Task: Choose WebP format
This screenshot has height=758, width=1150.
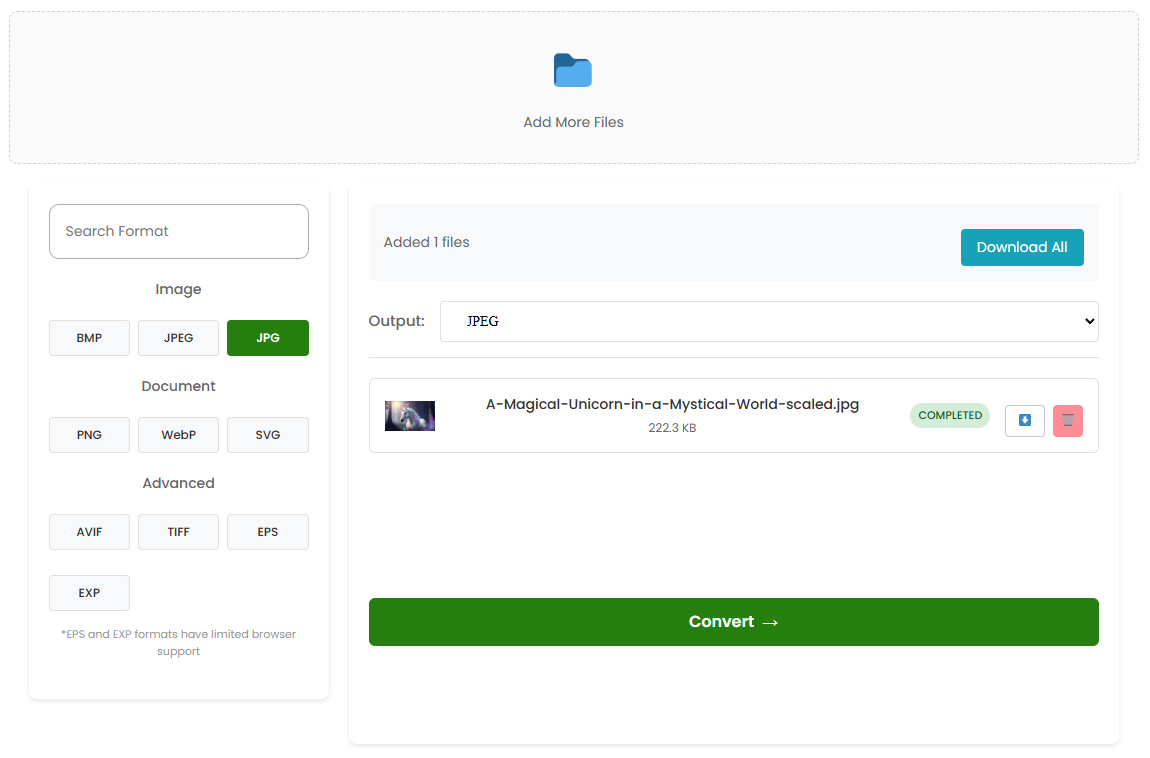Action: 178,435
